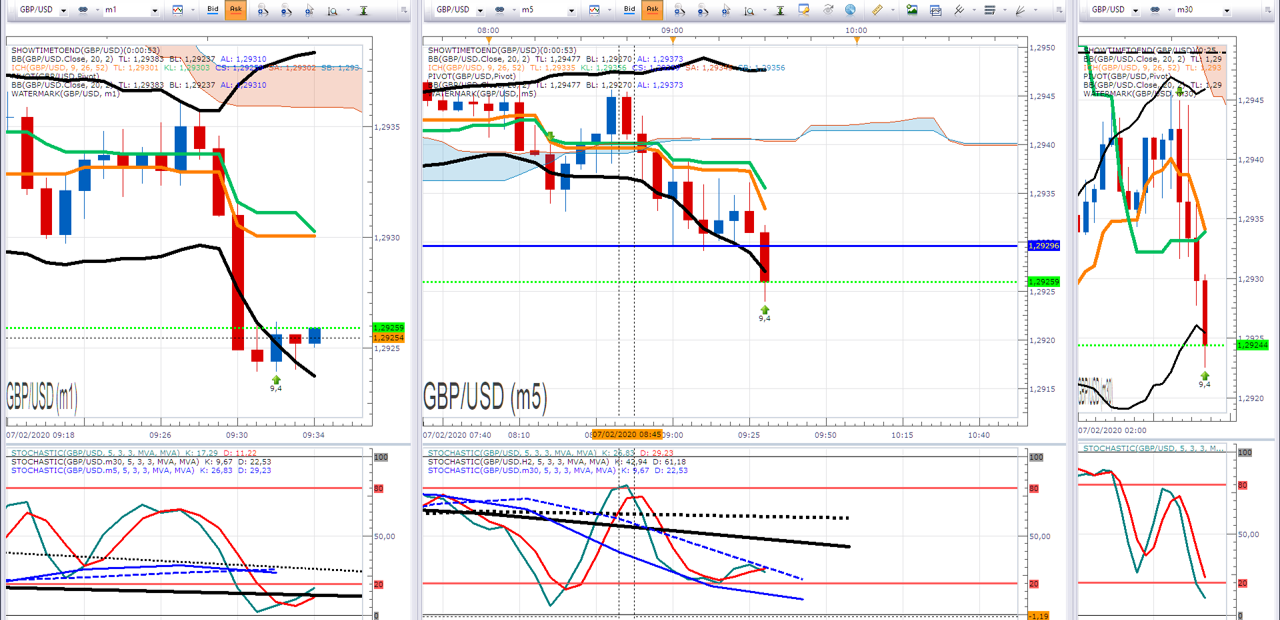Click save chart image icon in m5 toolbar

912,9
